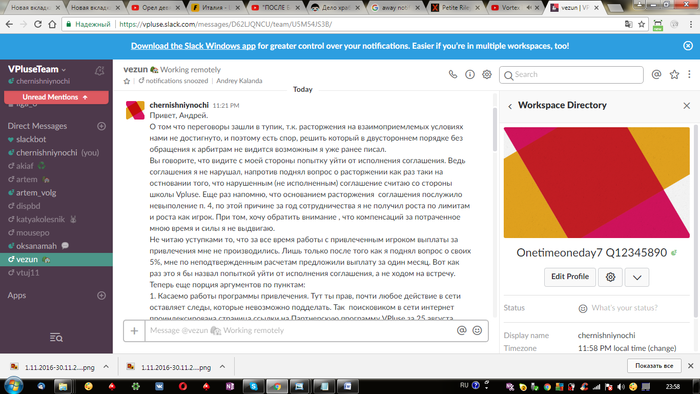Go to Chrome home page
This screenshot has width=700, height=394.
(52, 24)
